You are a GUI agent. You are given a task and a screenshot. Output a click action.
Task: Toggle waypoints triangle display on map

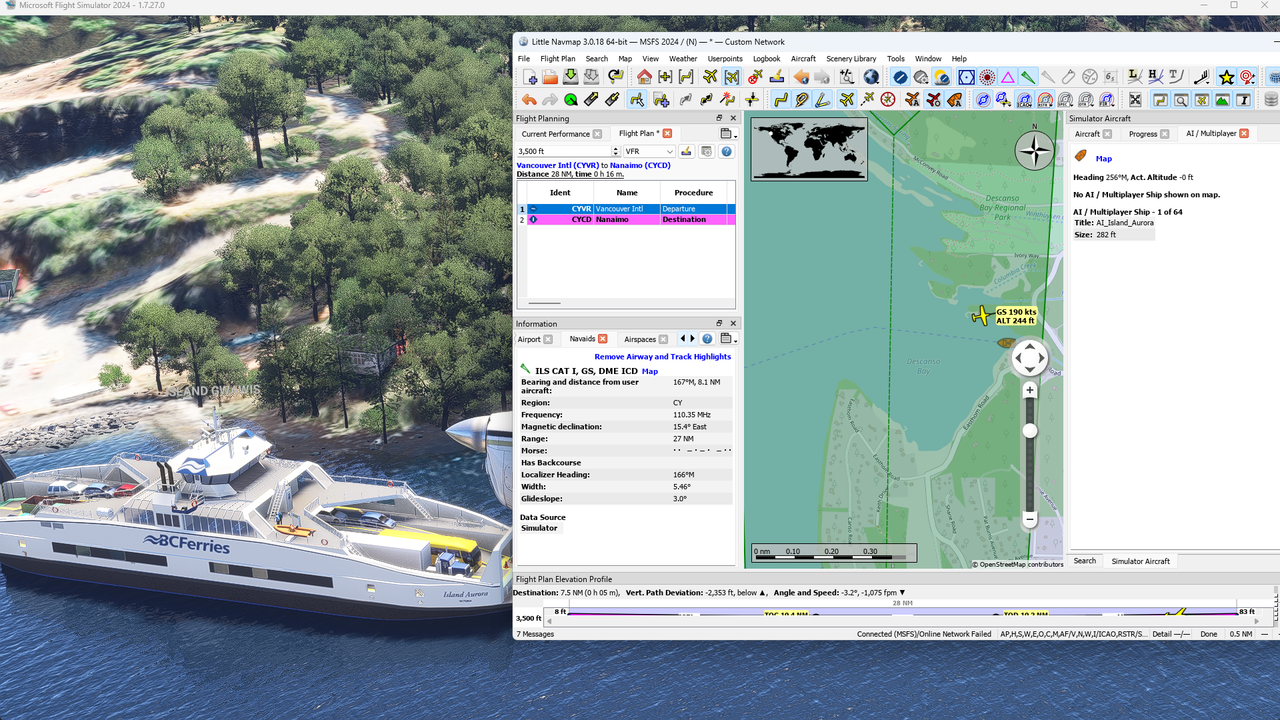pyautogui.click(x=1008, y=77)
